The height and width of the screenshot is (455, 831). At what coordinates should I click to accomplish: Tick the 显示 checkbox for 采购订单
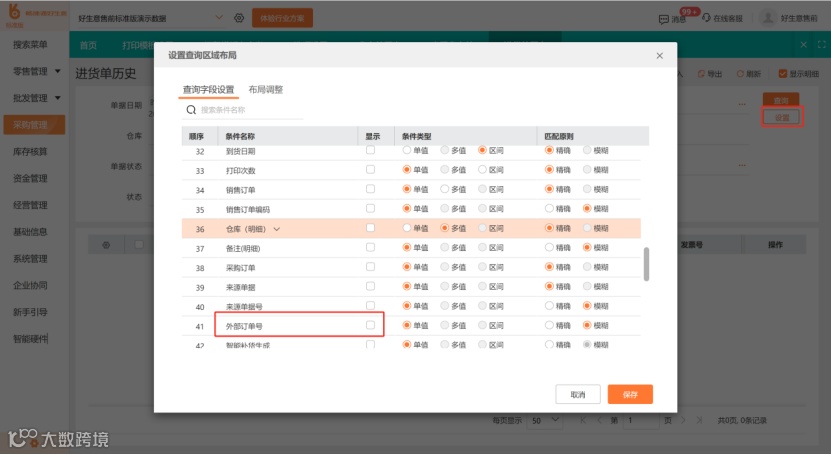point(370,266)
